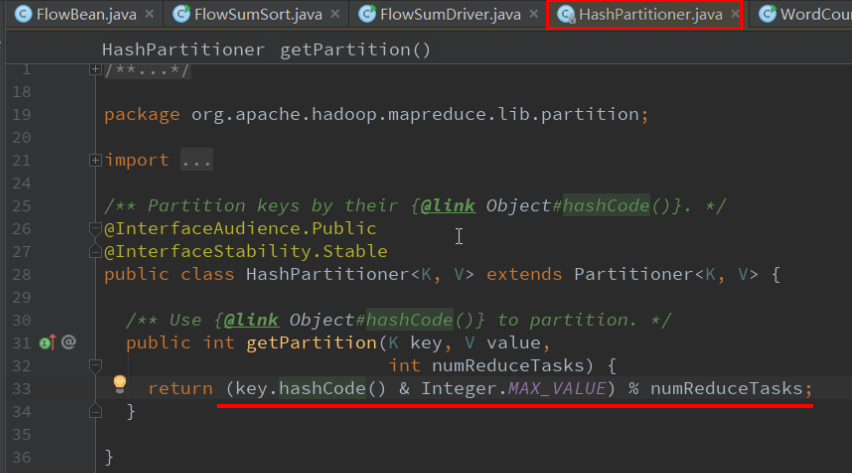The image size is (852, 473).
Task: Click the numReduceTasks parameter on line 32
Action: [508, 365]
